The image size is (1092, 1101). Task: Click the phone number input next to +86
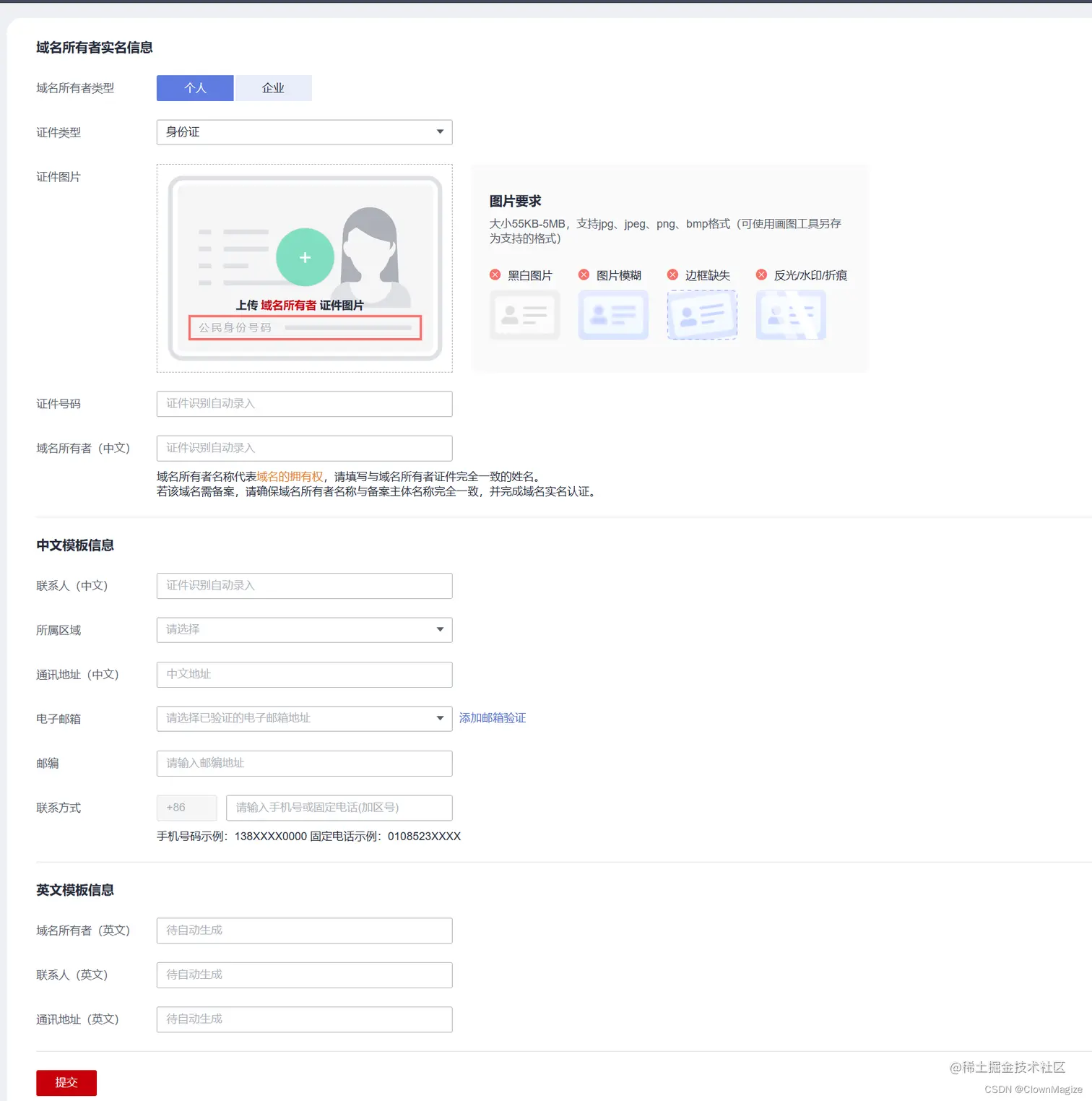click(339, 808)
